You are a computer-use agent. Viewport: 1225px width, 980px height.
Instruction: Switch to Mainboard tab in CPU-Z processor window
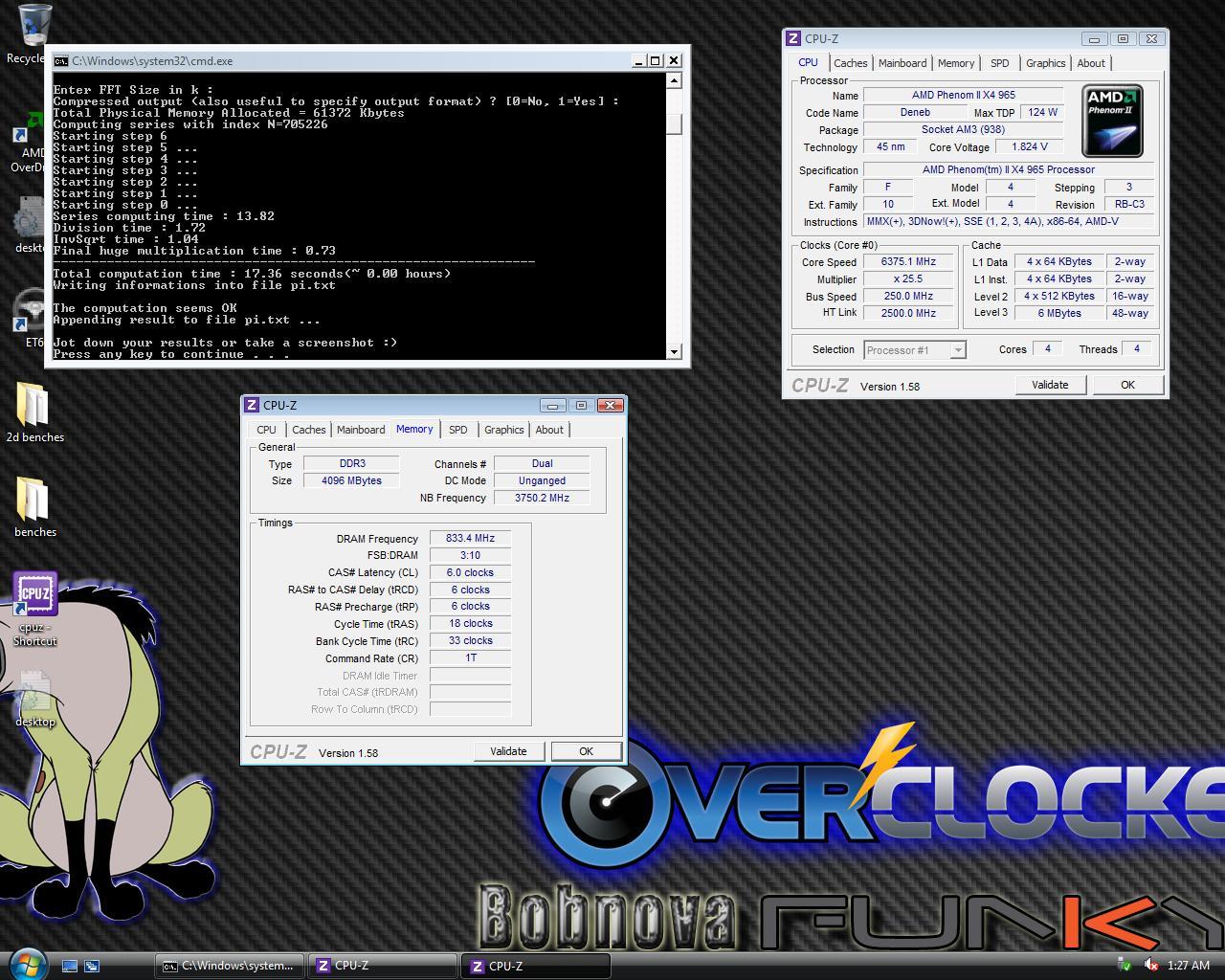[x=902, y=63]
